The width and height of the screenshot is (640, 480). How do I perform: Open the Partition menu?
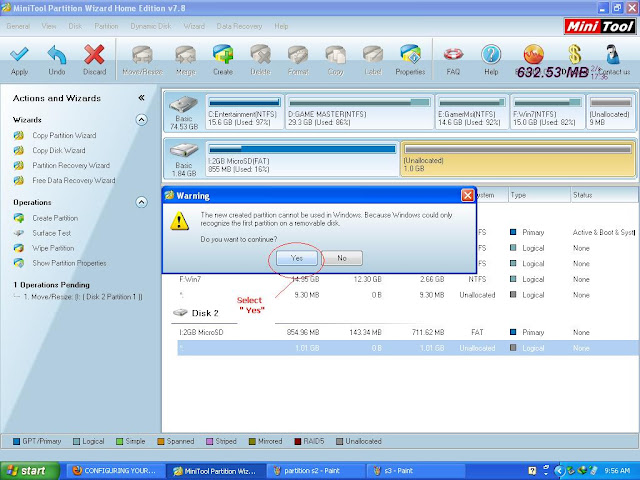106,26
